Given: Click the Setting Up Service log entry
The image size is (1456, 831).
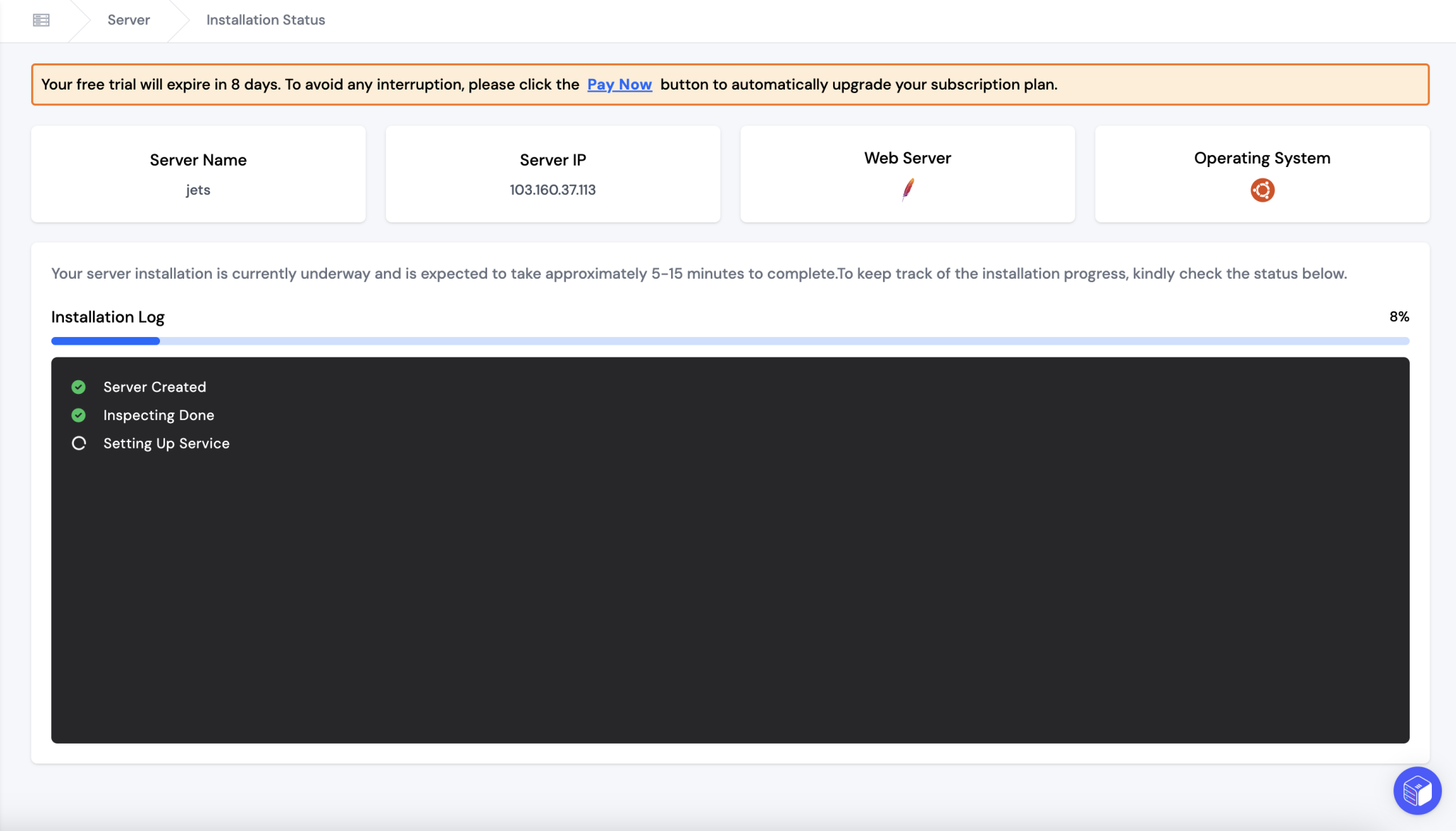Looking at the screenshot, I should point(166,443).
